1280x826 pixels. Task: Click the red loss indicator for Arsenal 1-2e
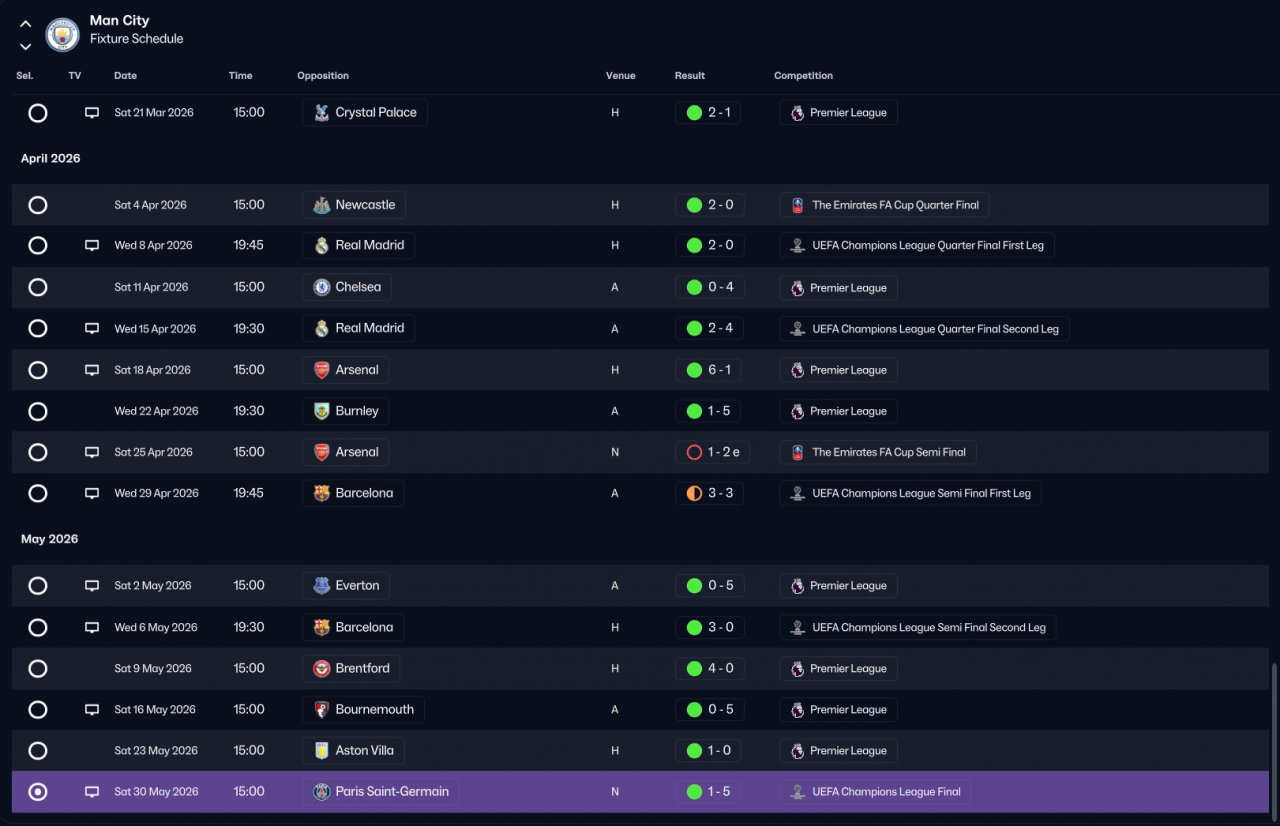(x=694, y=452)
